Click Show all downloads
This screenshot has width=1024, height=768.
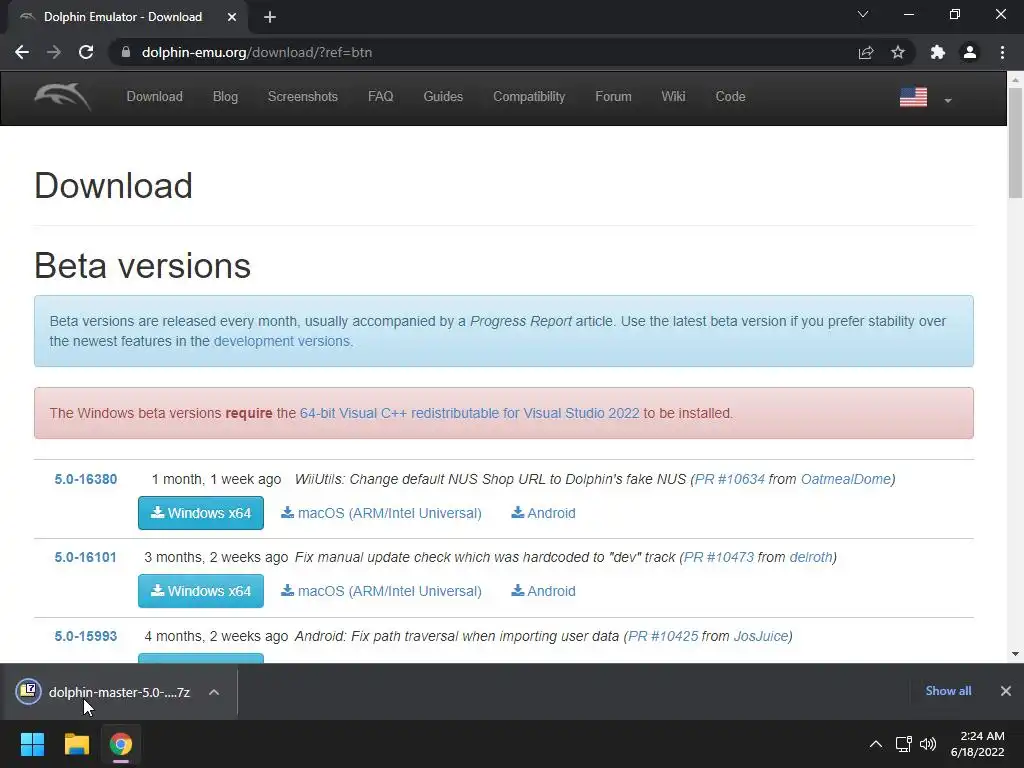coord(948,691)
